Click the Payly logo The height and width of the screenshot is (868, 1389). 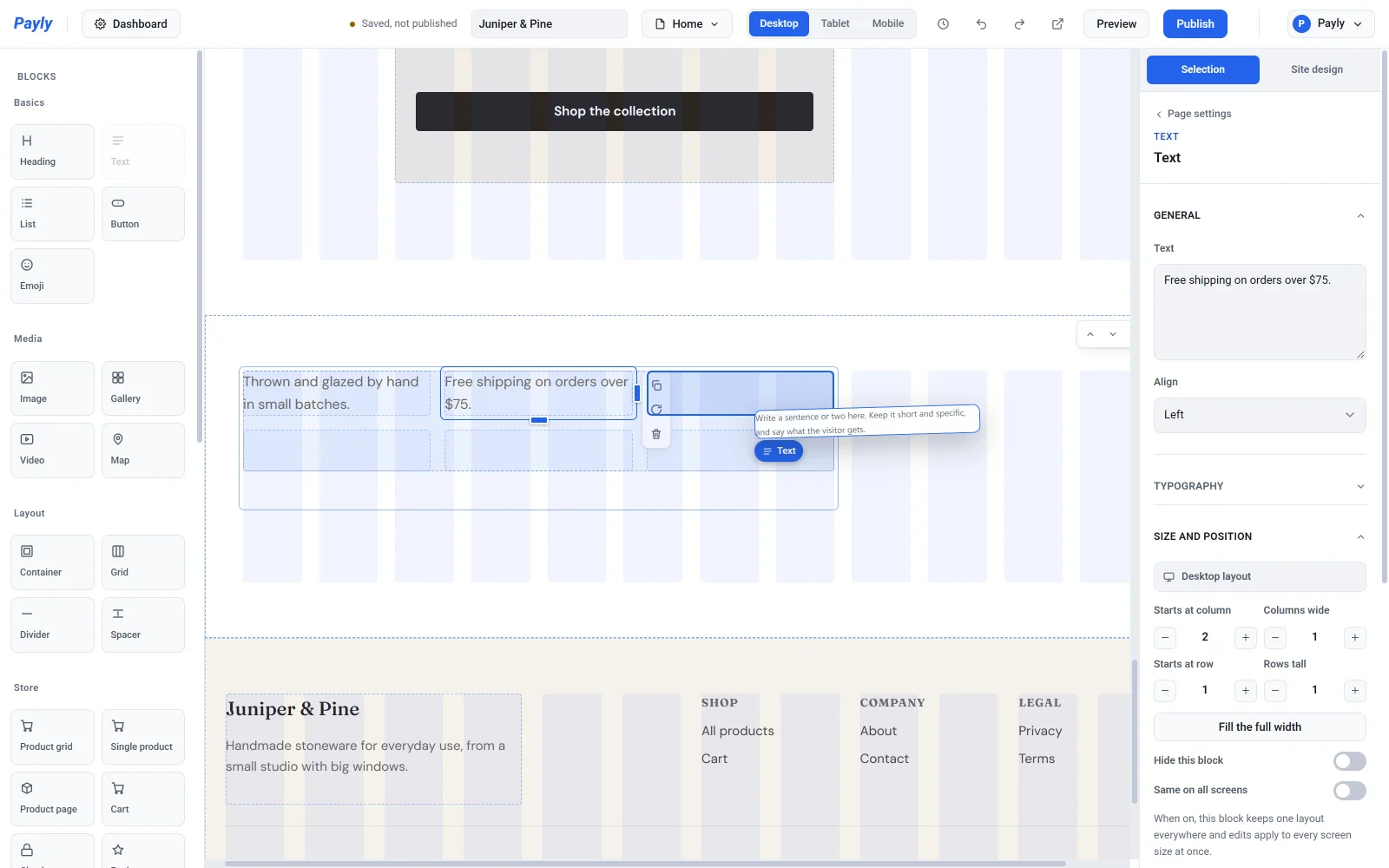[x=33, y=23]
